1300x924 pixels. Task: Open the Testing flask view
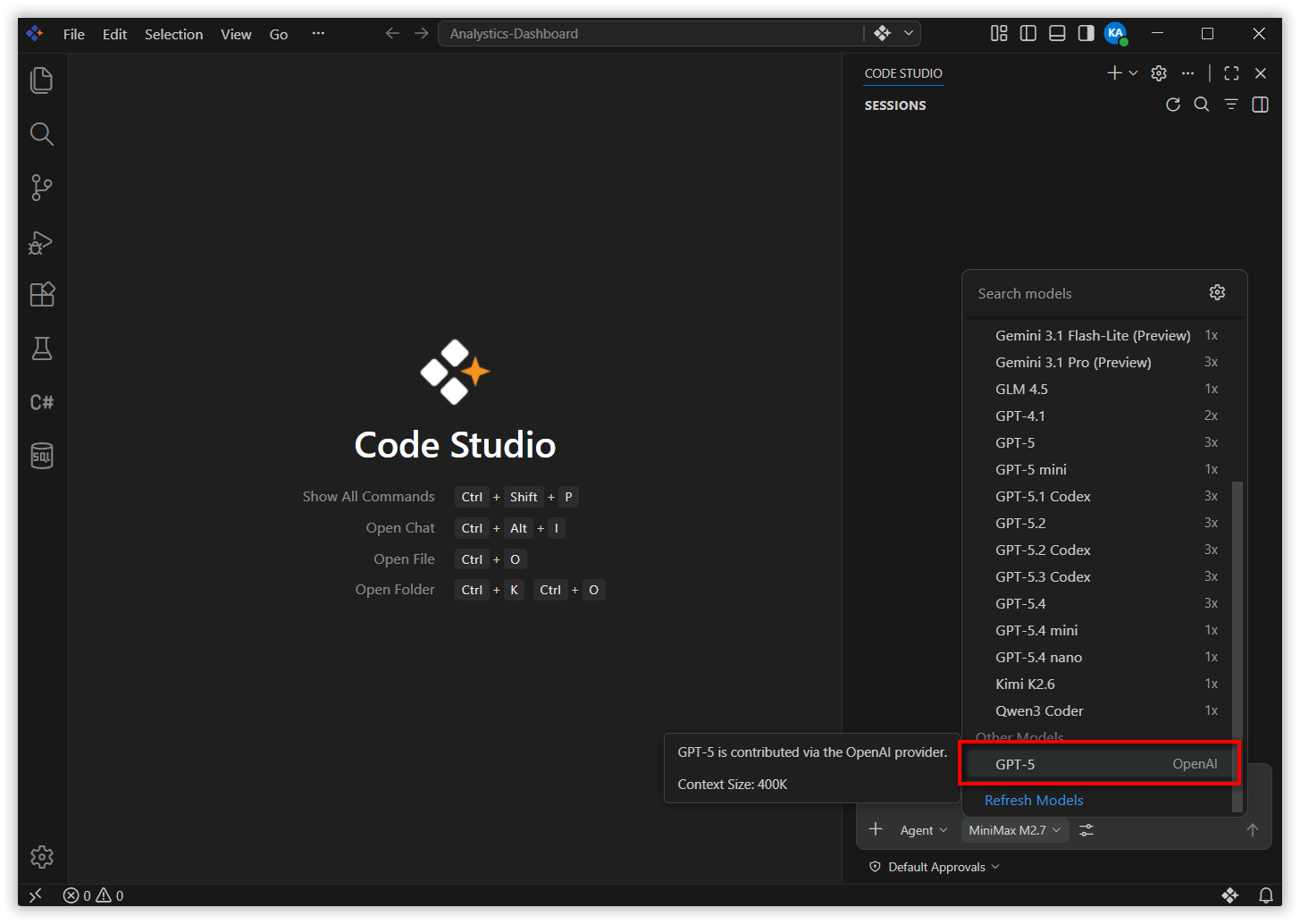(42, 349)
